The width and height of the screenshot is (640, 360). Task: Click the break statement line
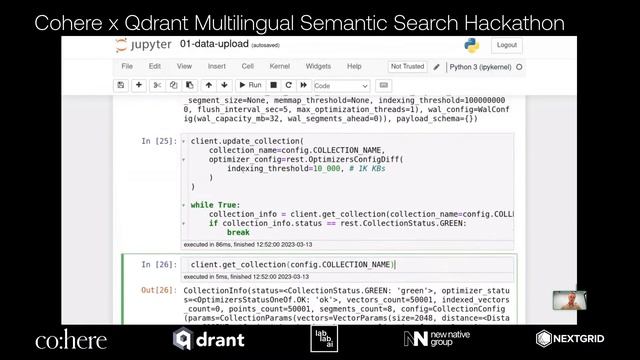238,232
